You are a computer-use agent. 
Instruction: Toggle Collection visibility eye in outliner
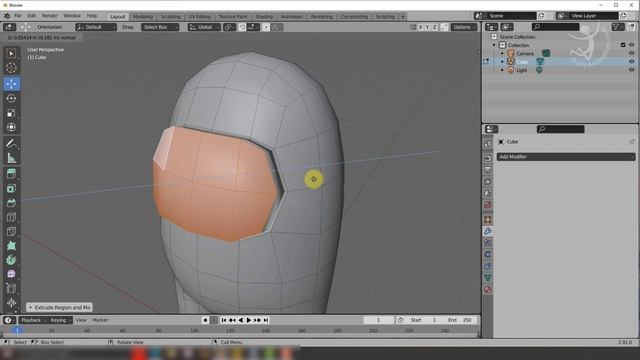pyautogui.click(x=631, y=45)
